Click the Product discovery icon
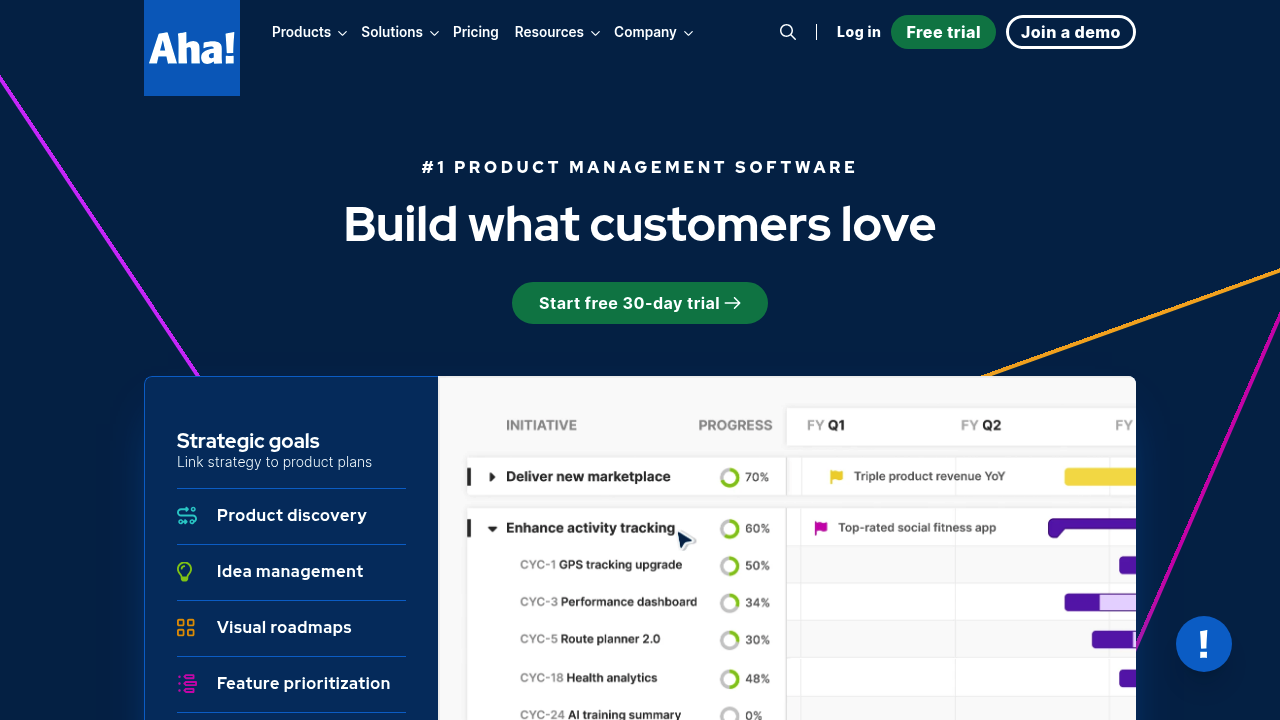This screenshot has width=1280, height=720. coord(187,516)
